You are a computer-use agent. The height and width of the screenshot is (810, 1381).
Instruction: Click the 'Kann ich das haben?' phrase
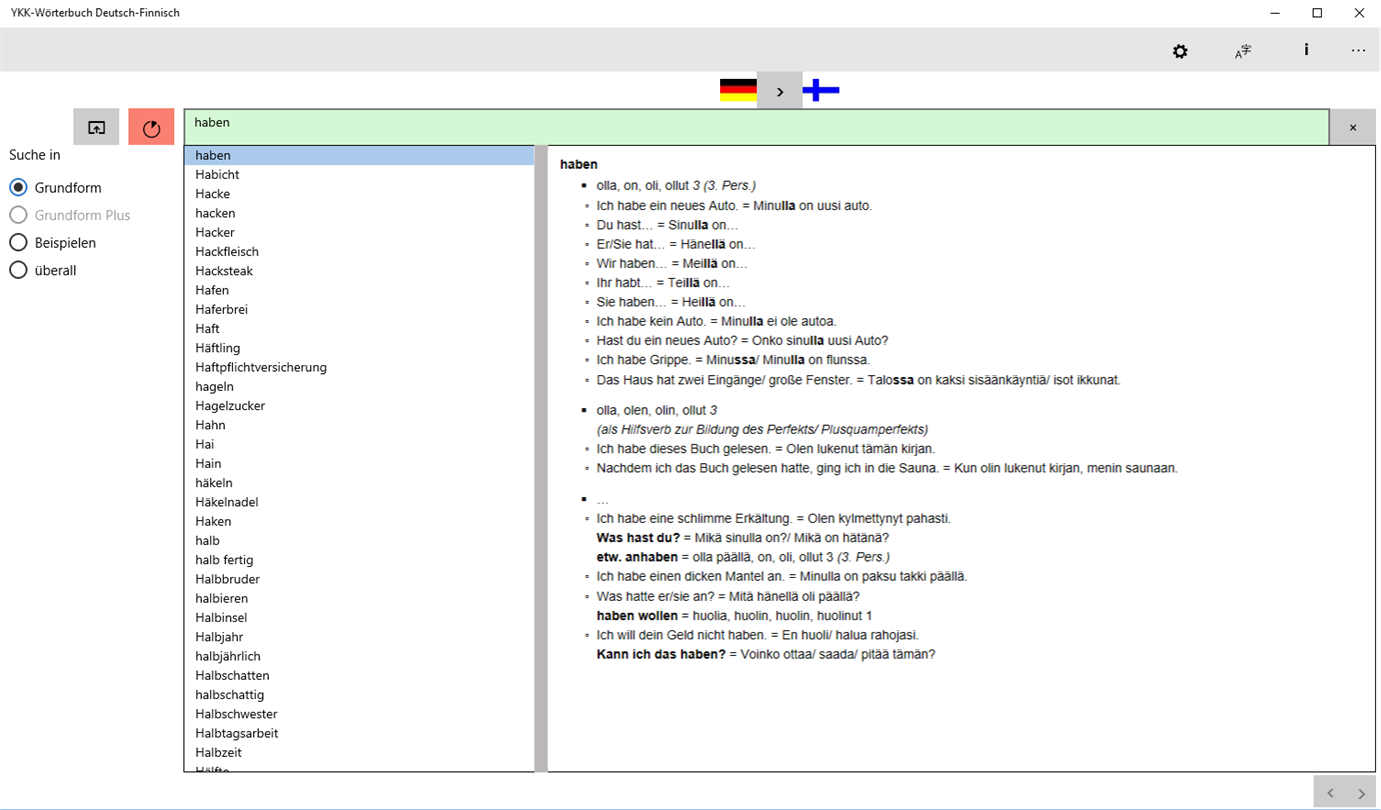tap(661, 655)
